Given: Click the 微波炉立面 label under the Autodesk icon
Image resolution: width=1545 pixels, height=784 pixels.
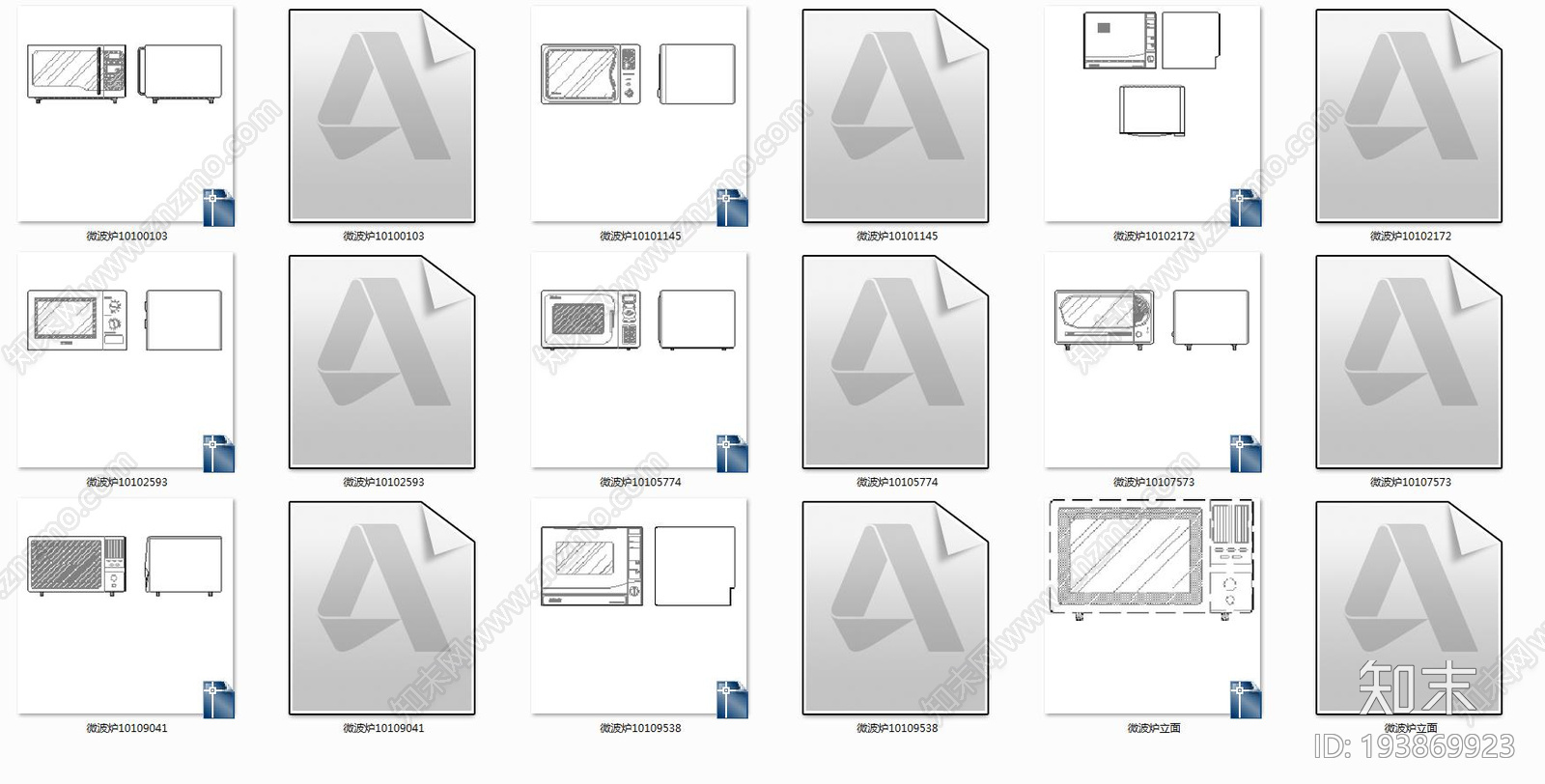Looking at the screenshot, I should (x=1411, y=728).
